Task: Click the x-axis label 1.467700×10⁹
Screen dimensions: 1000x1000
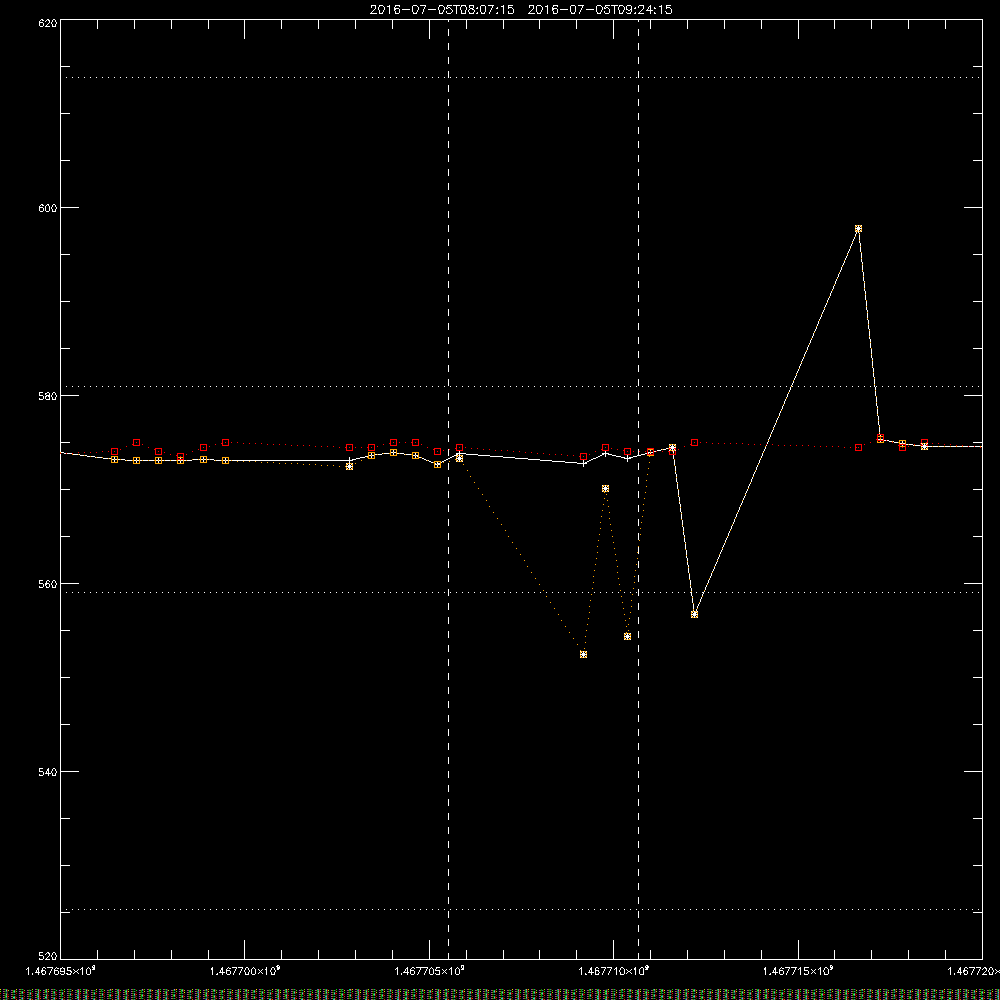Action: pyautogui.click(x=245, y=971)
